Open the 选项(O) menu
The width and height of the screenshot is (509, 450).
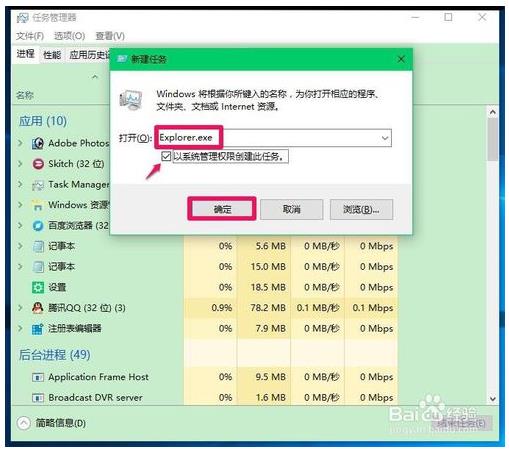tap(69, 36)
